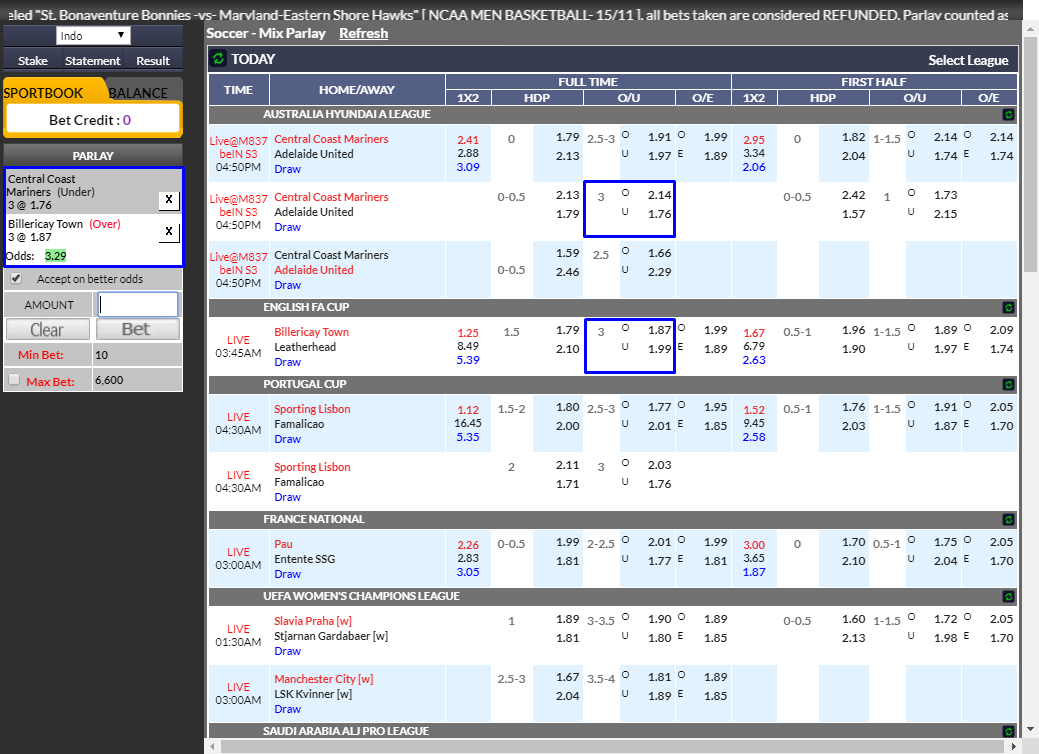Click inside the AMOUNT input field

[x=137, y=304]
